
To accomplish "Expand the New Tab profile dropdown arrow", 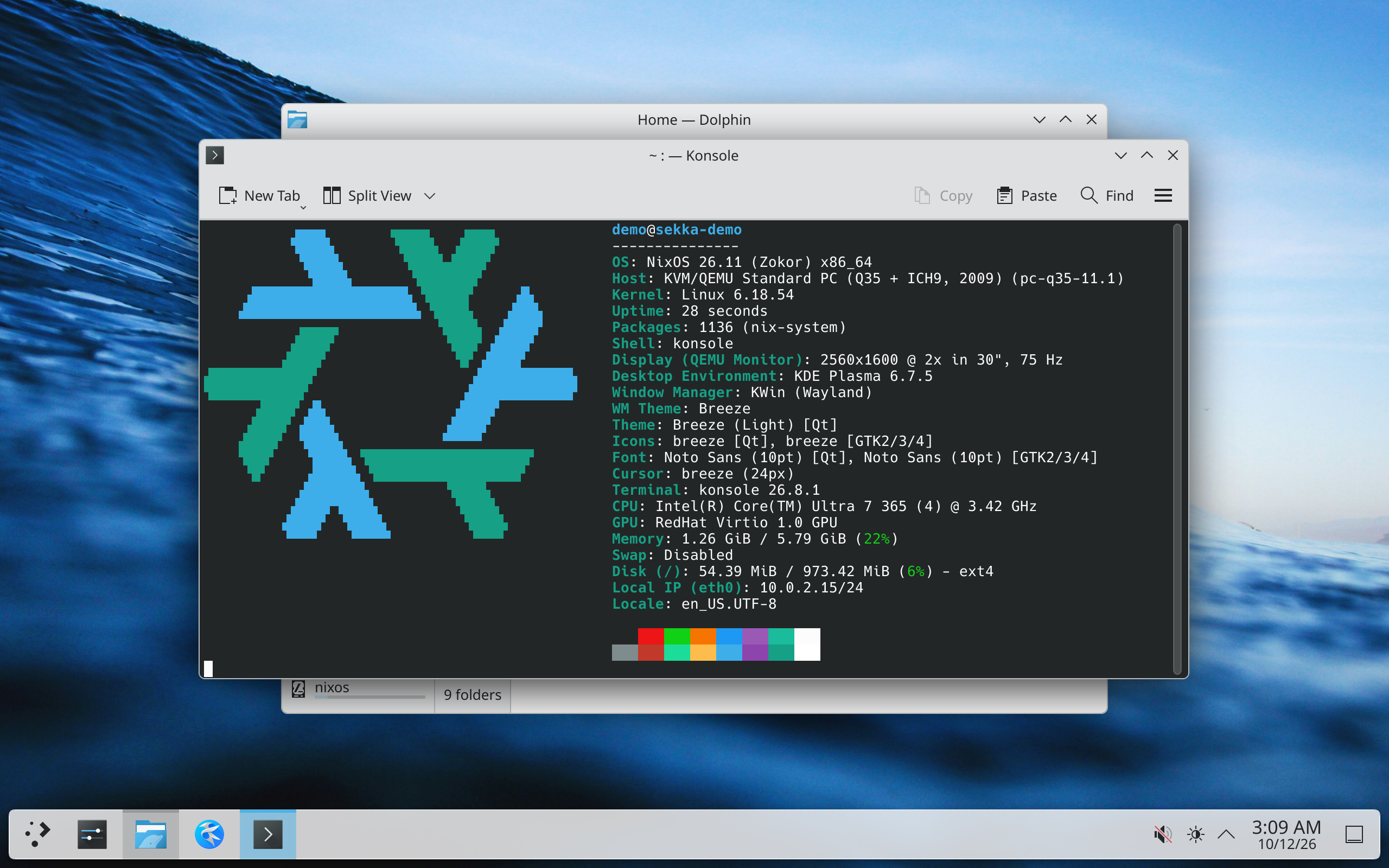I will click(303, 207).
